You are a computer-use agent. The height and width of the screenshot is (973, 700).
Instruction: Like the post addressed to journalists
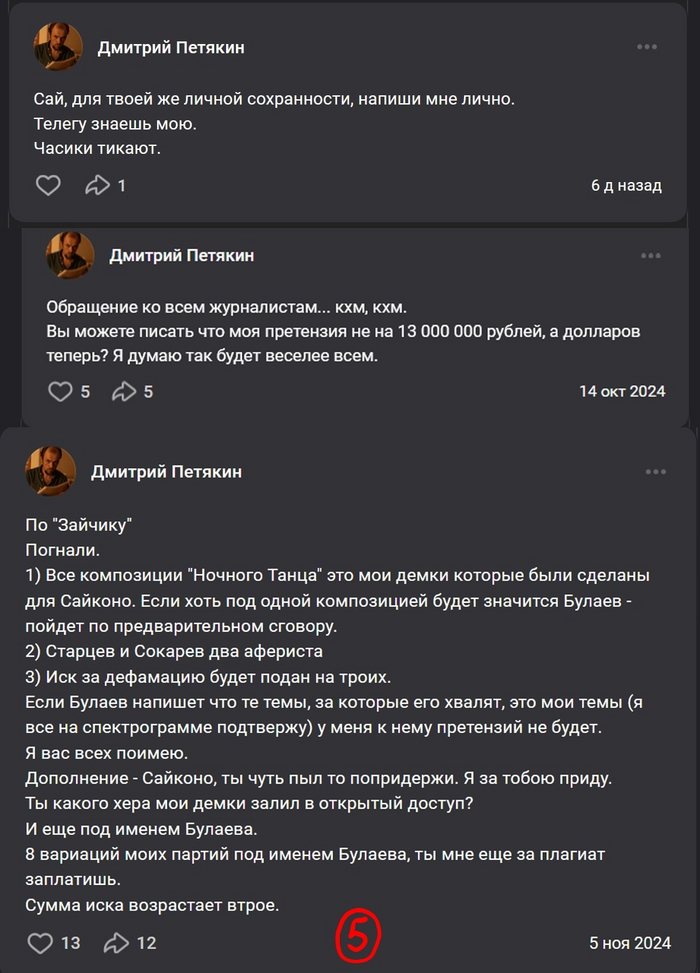(61, 391)
